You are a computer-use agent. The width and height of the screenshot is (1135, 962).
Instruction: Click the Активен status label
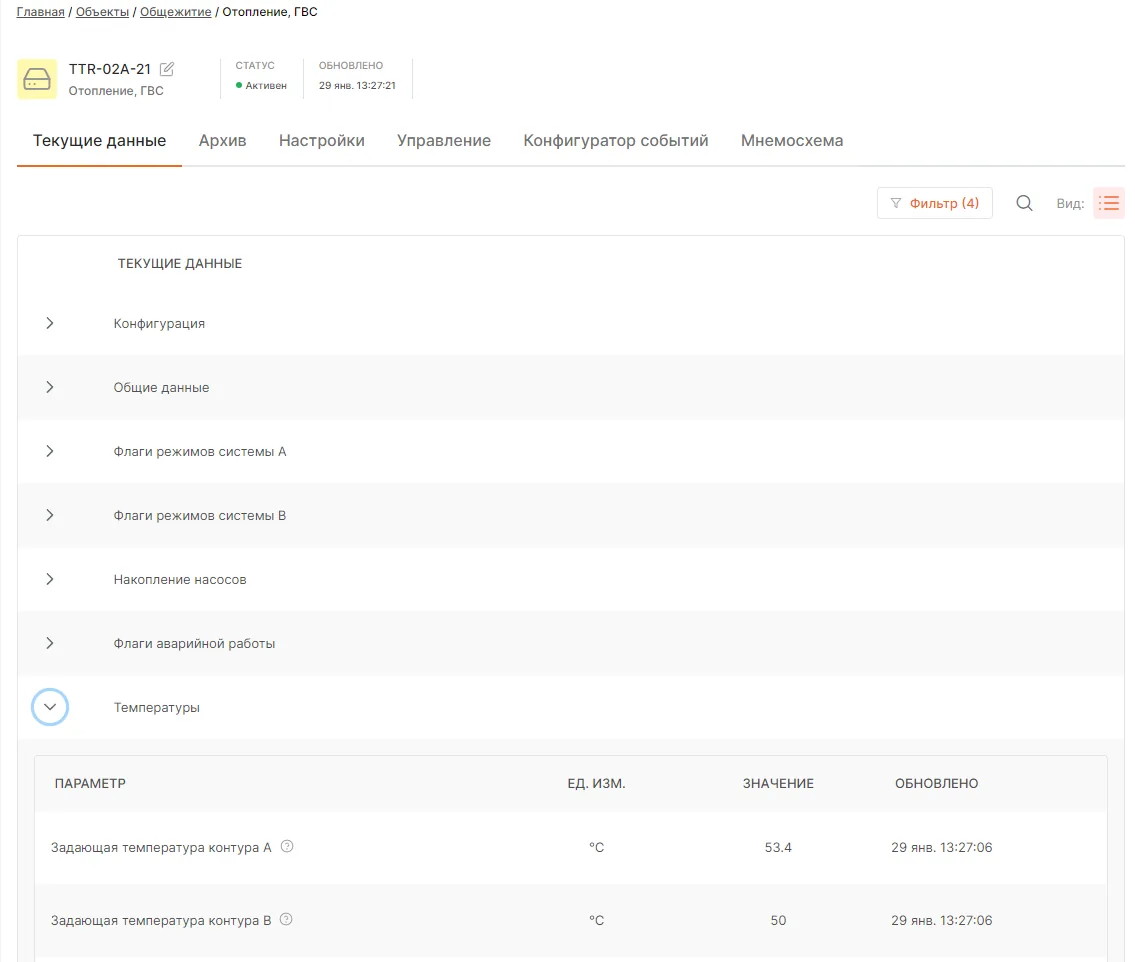(x=266, y=85)
